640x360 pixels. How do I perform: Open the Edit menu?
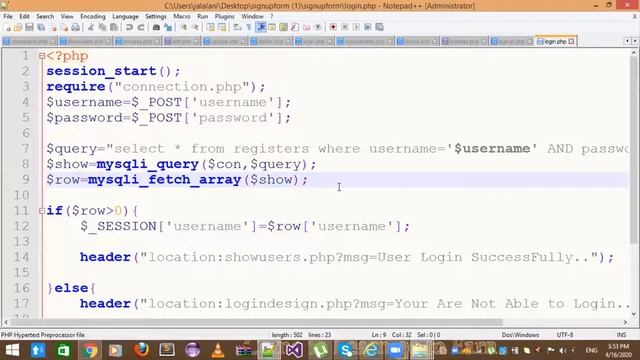point(24,16)
